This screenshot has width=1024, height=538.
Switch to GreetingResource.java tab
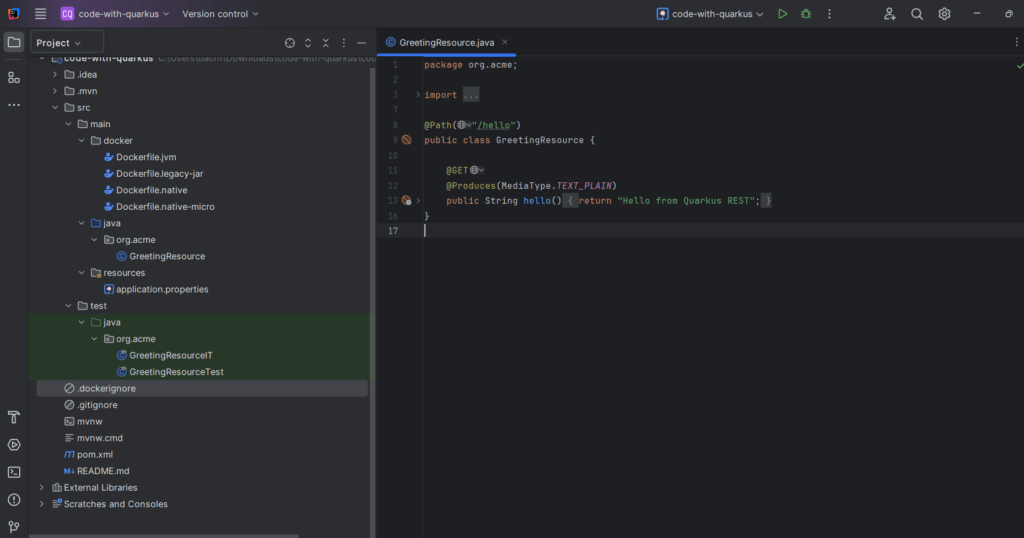click(x=447, y=42)
